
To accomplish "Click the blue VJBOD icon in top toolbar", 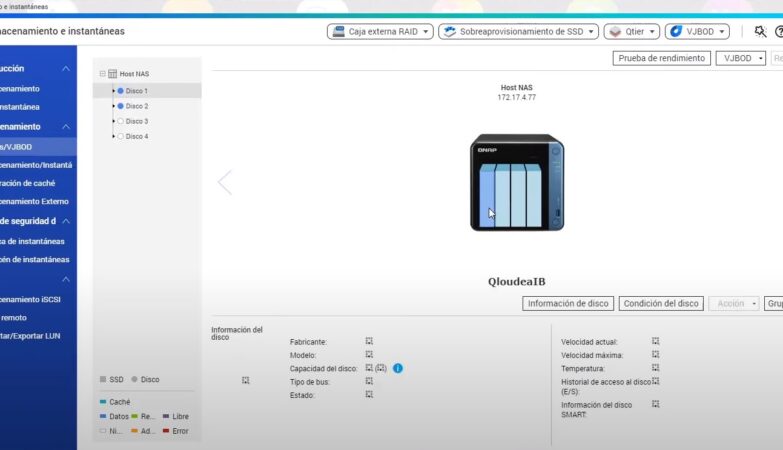I will [x=676, y=31].
